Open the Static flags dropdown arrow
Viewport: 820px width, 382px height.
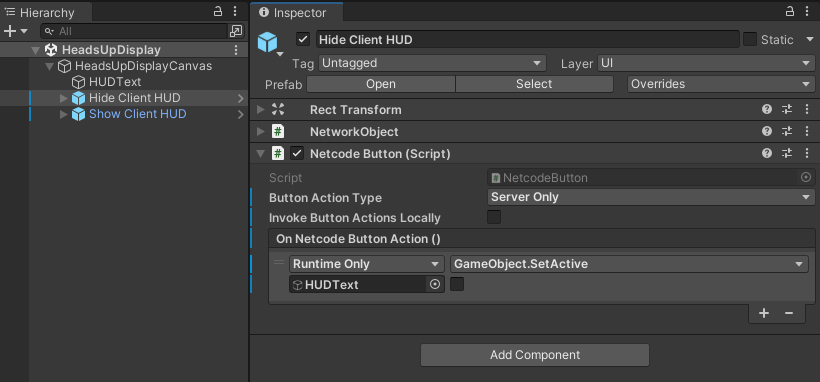click(810, 39)
